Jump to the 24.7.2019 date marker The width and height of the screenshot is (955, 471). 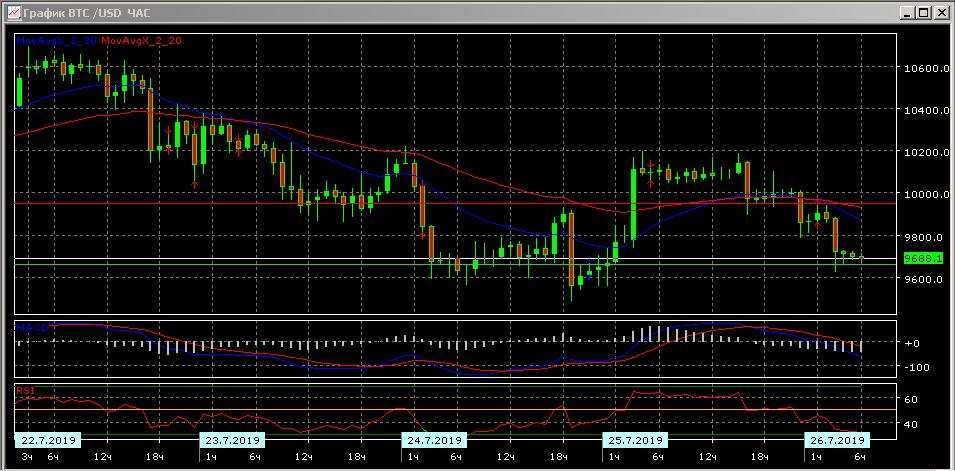(433, 440)
